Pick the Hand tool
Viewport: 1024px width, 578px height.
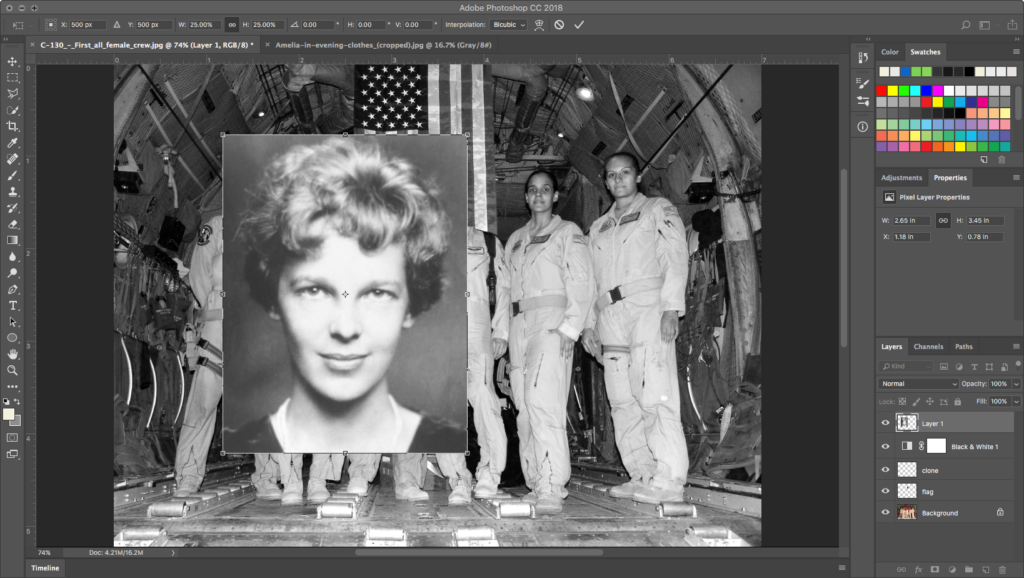click(13, 354)
